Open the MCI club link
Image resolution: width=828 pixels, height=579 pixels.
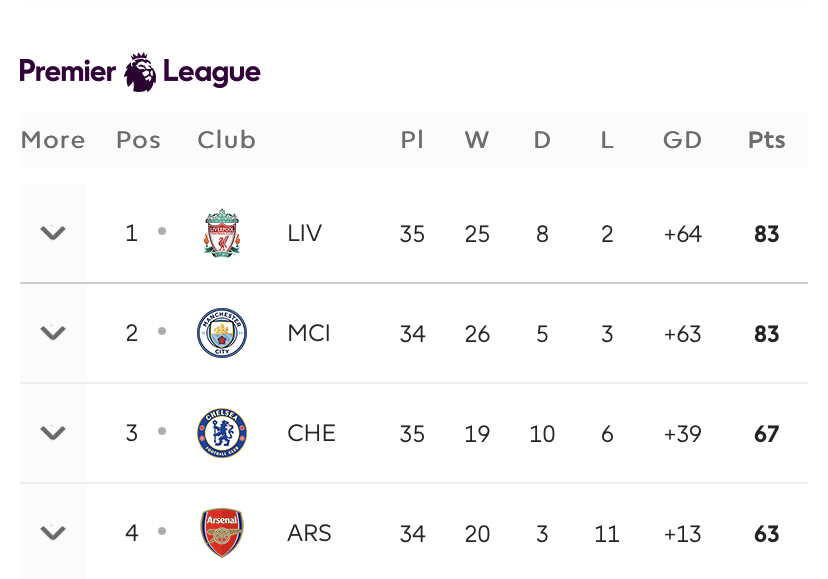309,333
